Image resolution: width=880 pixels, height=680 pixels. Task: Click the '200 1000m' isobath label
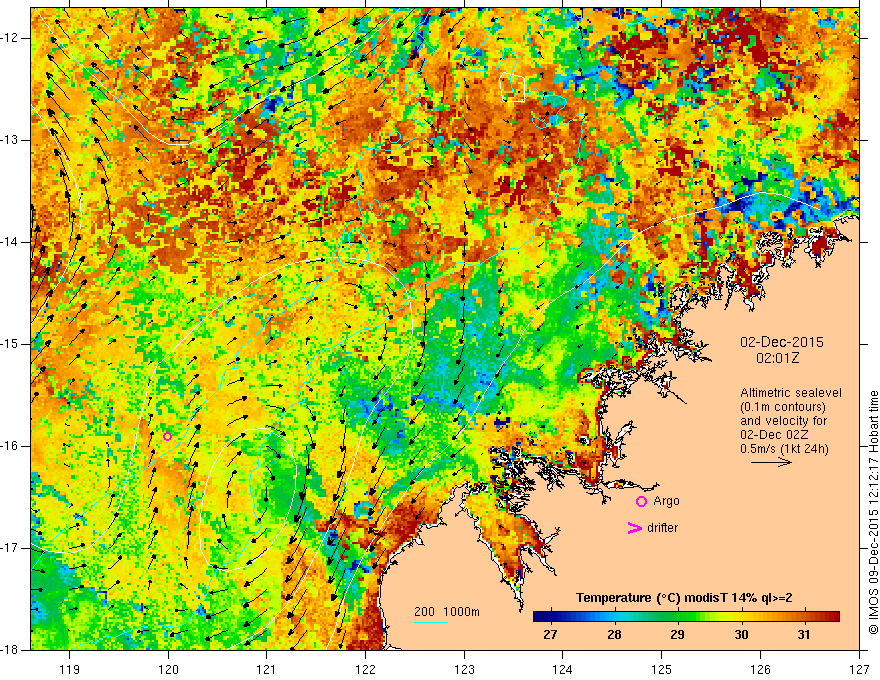point(447,612)
